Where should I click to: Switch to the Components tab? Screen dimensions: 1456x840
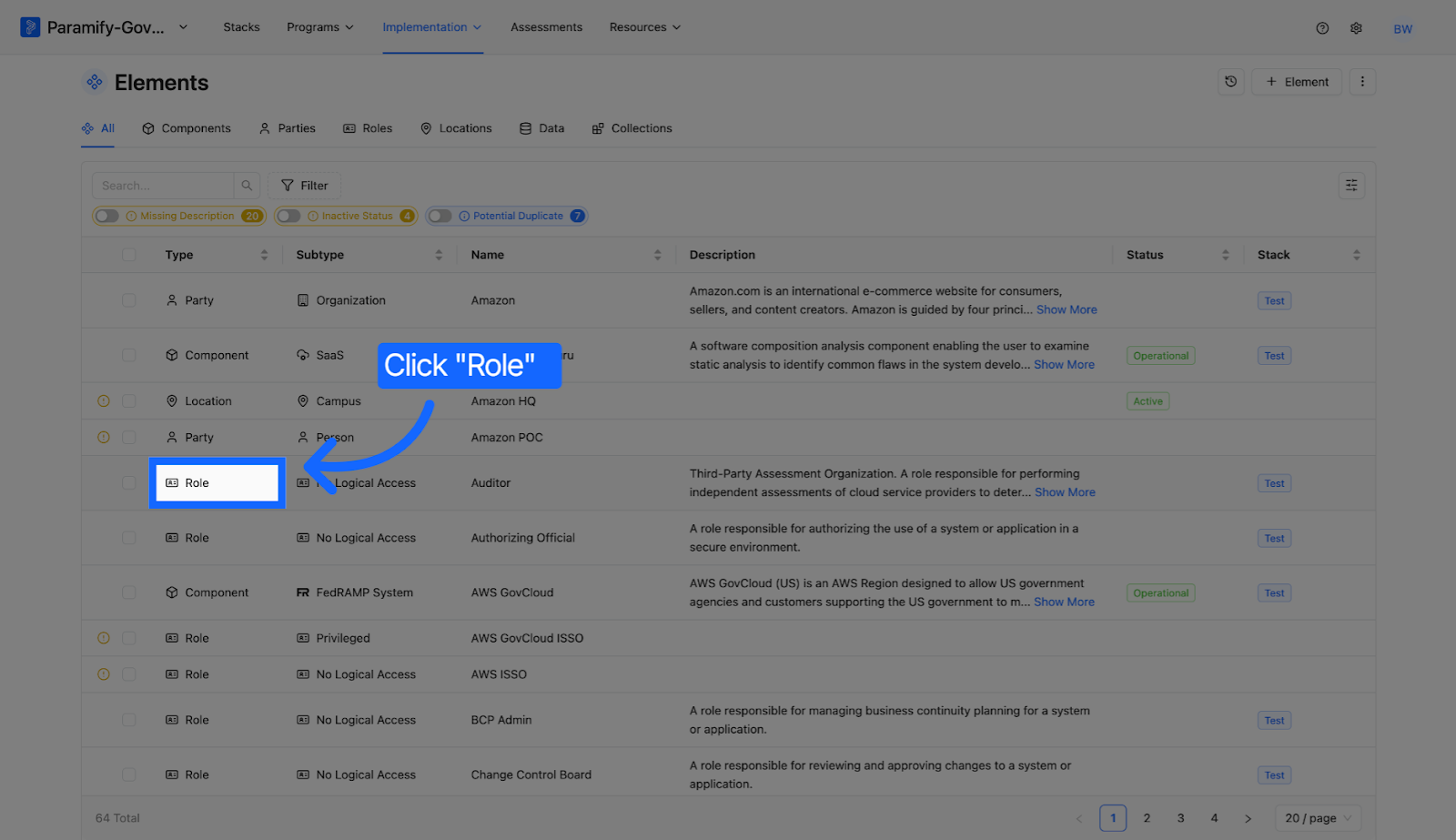point(187,128)
